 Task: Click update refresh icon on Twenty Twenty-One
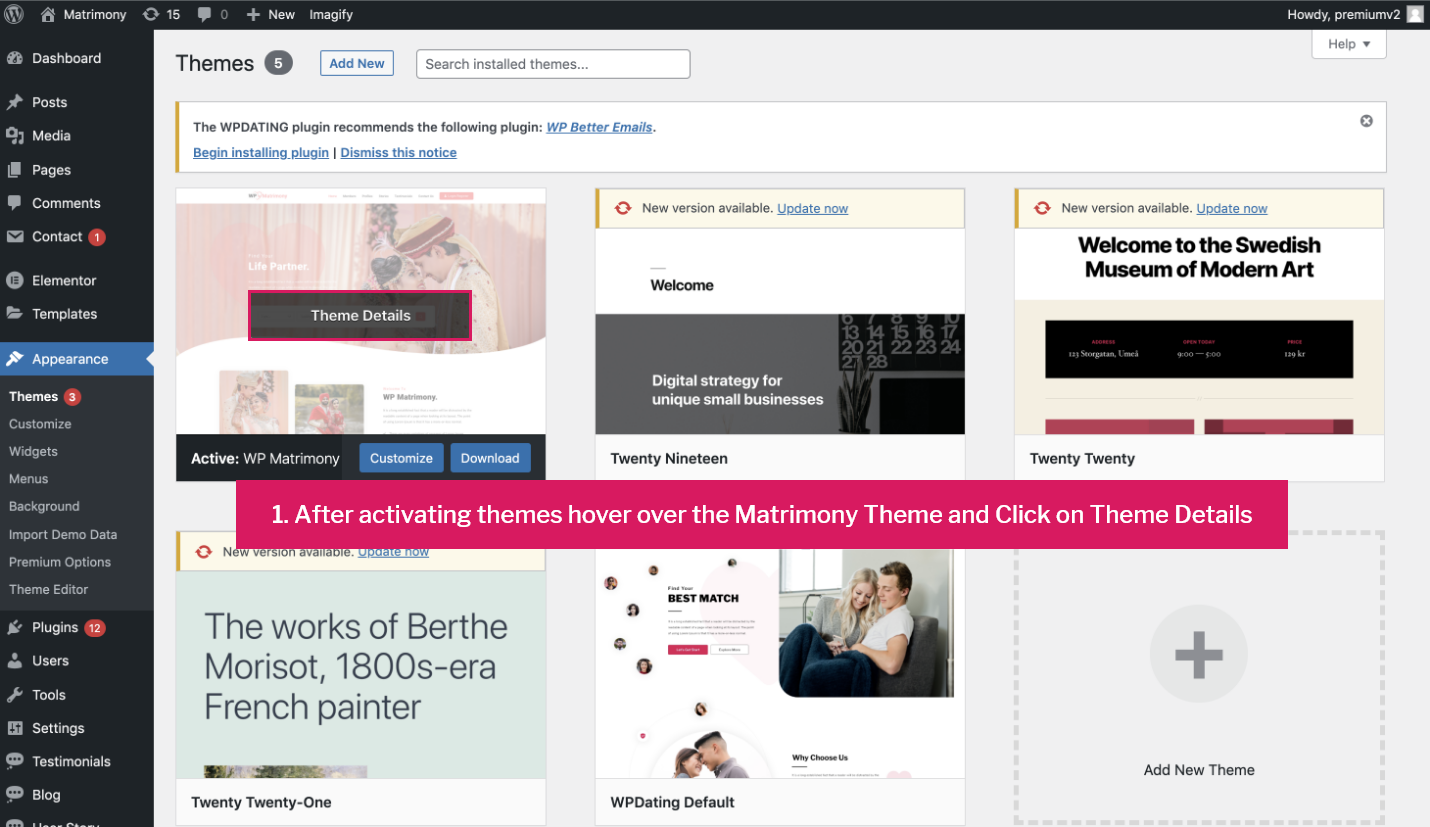tap(204, 551)
